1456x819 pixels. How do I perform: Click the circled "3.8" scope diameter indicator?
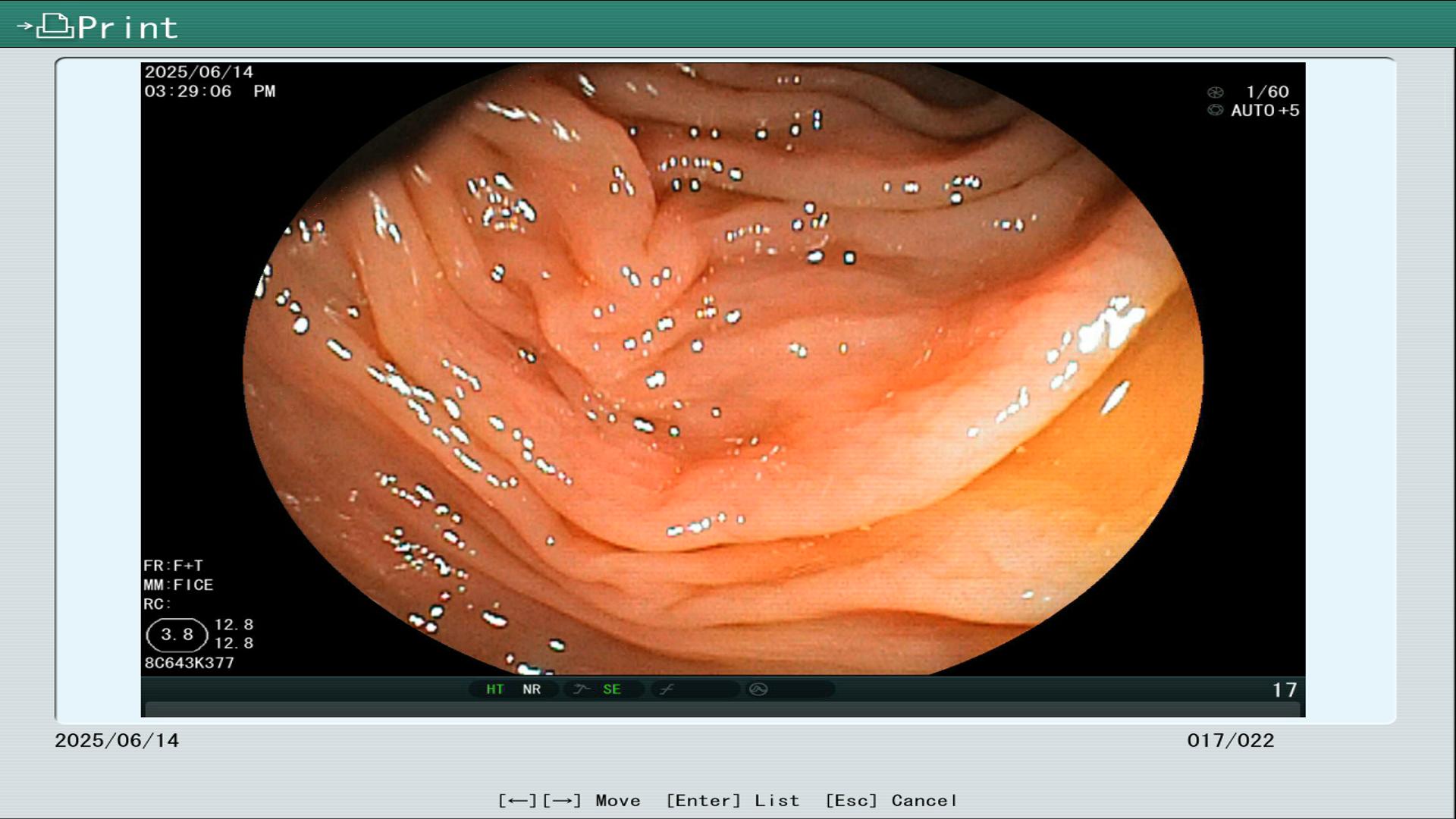click(x=177, y=635)
